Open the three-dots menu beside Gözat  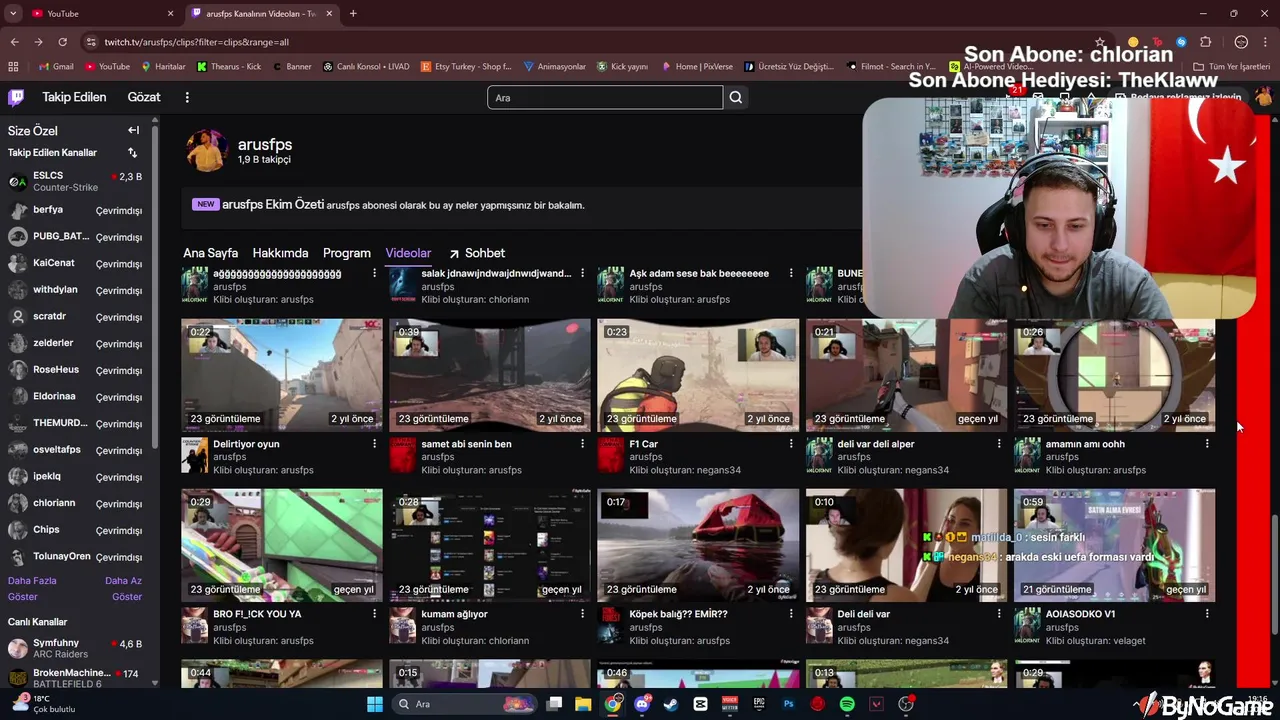coord(187,97)
